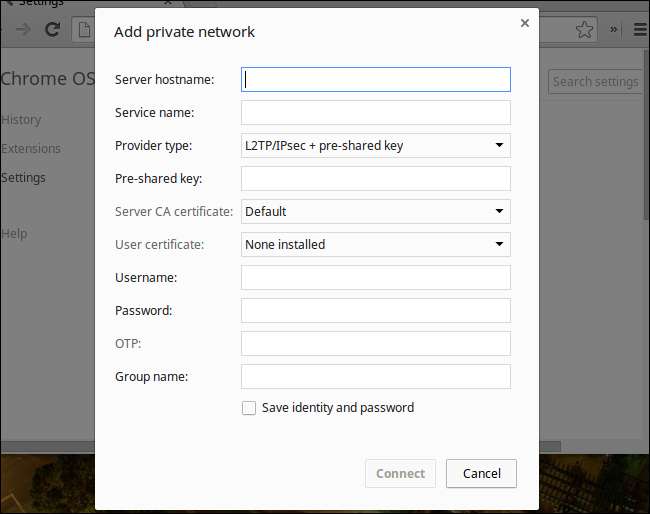Viewport: 650px width, 514px height.
Task: Click into the Password field
Action: (375, 311)
